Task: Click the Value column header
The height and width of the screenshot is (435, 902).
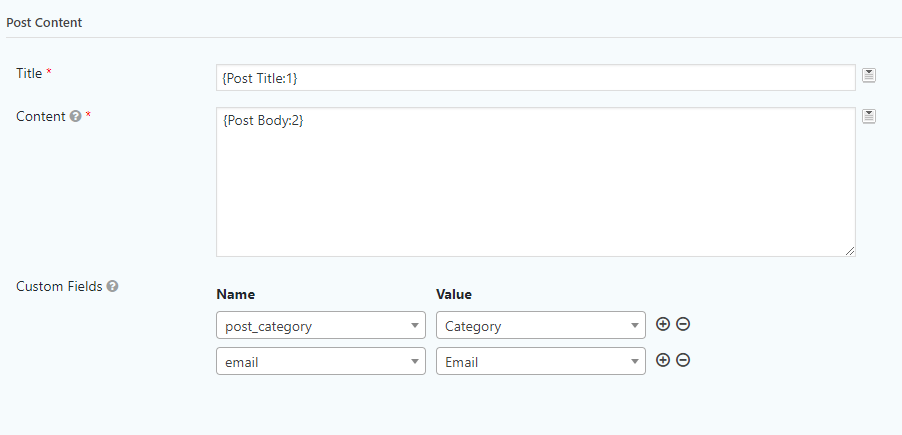Action: [x=454, y=295]
